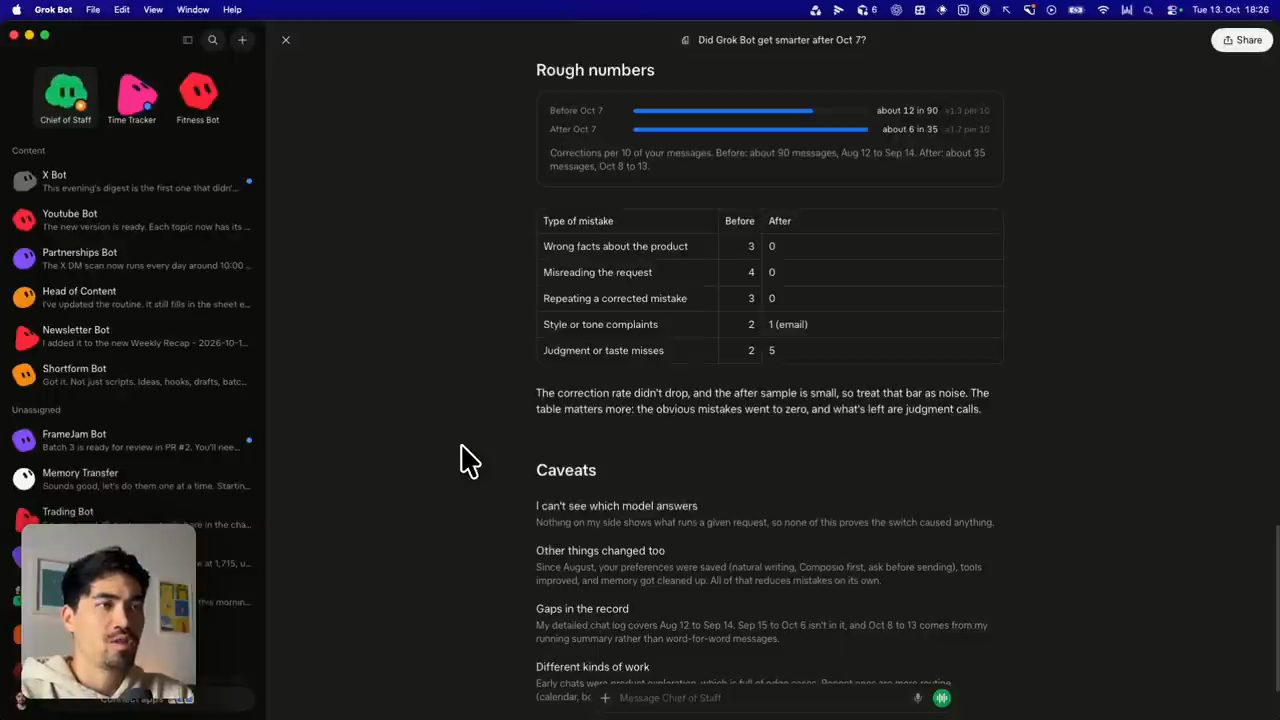Open the View menu

pos(153,9)
